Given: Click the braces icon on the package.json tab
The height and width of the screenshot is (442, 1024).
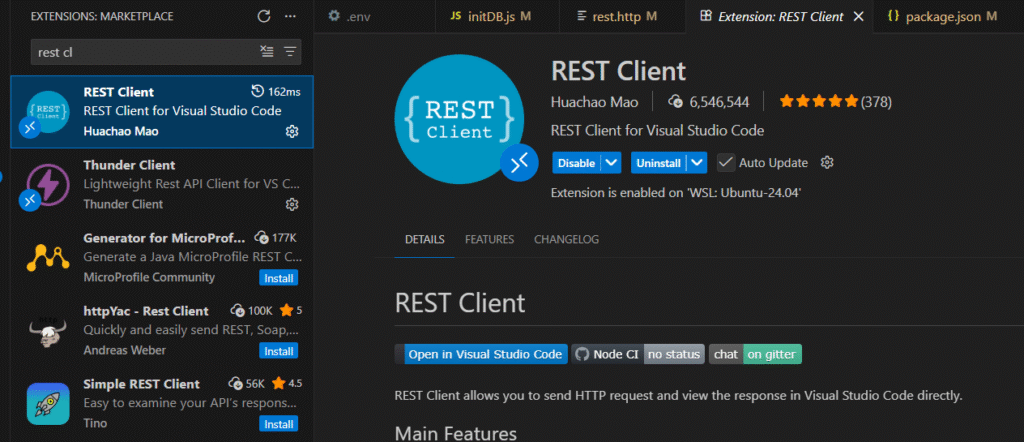Looking at the screenshot, I should coord(893,16).
